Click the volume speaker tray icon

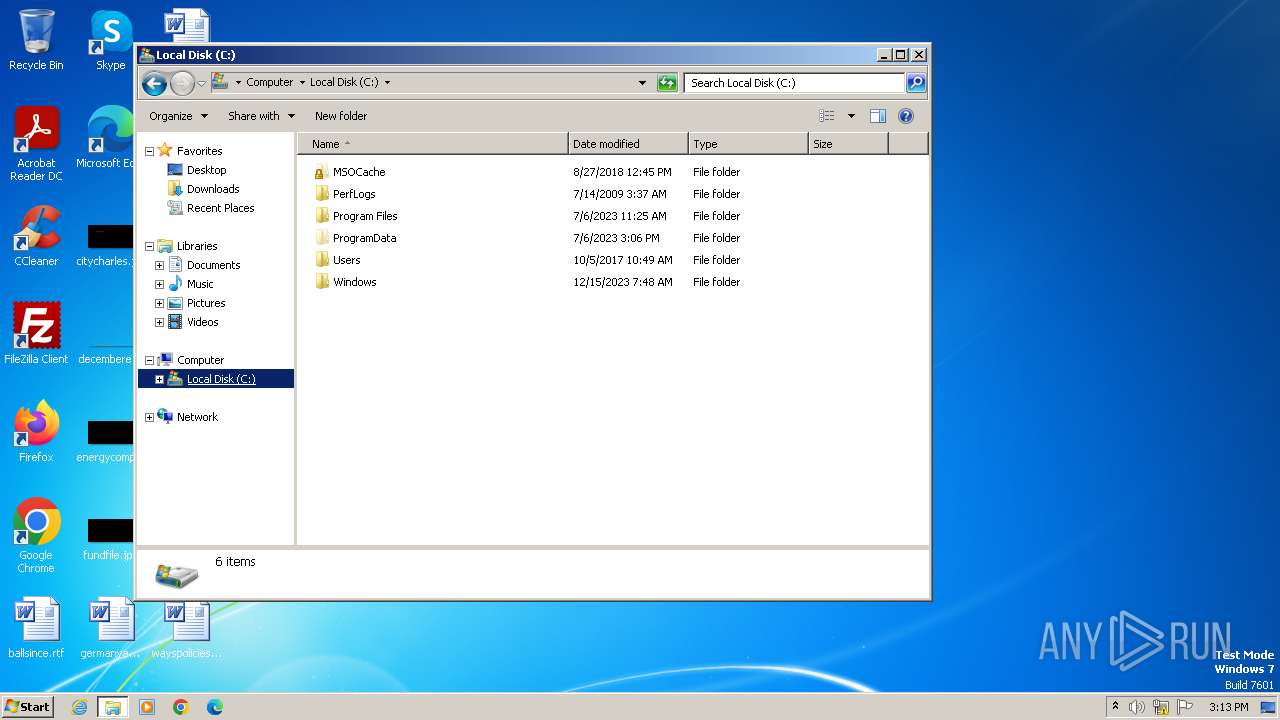1137,707
